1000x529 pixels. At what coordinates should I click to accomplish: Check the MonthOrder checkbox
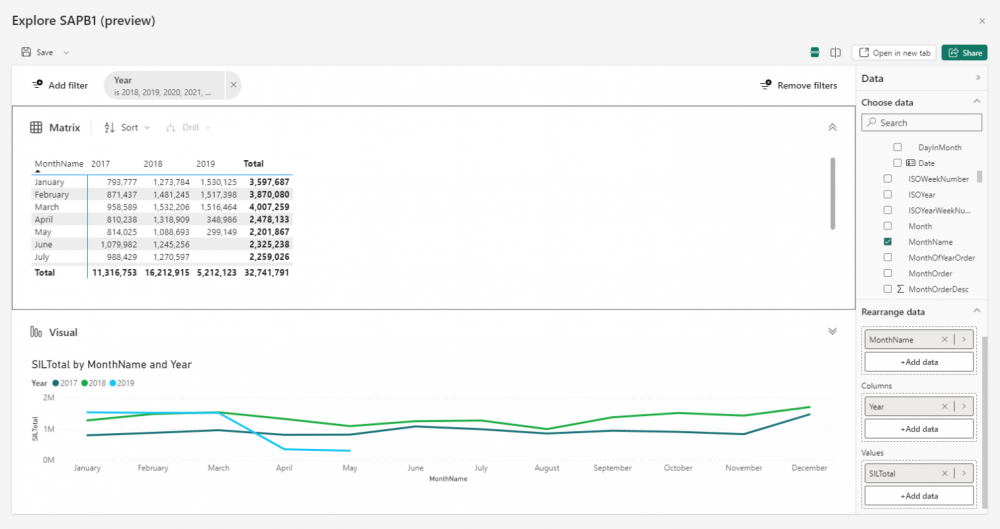coord(887,273)
